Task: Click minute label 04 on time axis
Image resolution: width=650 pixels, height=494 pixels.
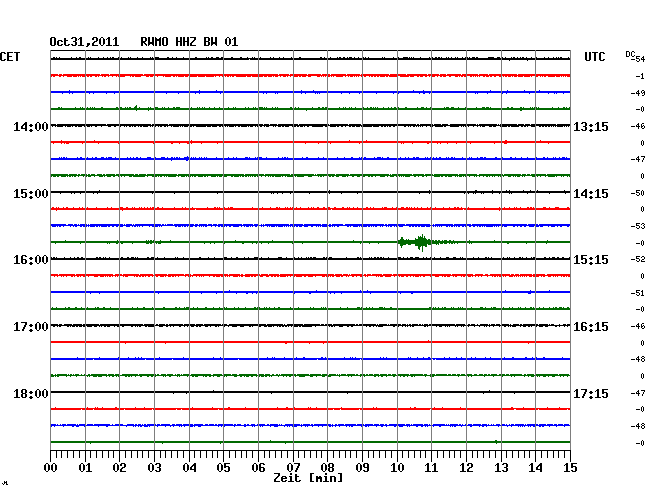Action: tap(189, 468)
